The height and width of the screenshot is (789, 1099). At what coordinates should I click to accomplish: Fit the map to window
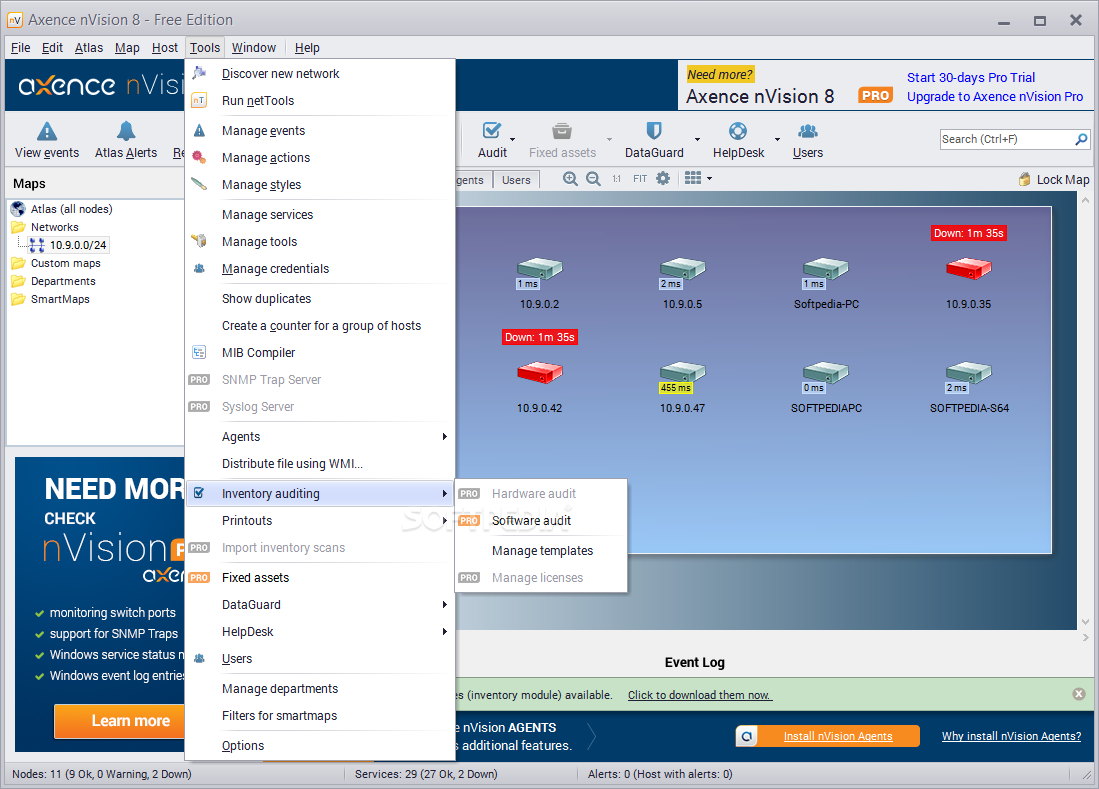(640, 179)
